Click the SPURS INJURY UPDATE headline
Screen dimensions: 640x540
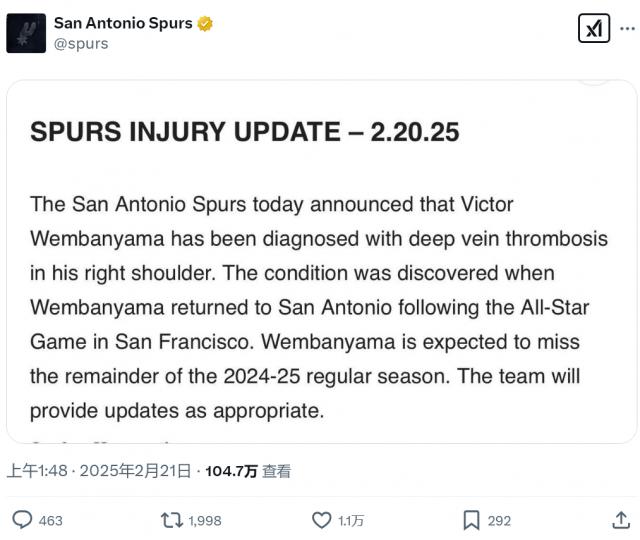245,132
